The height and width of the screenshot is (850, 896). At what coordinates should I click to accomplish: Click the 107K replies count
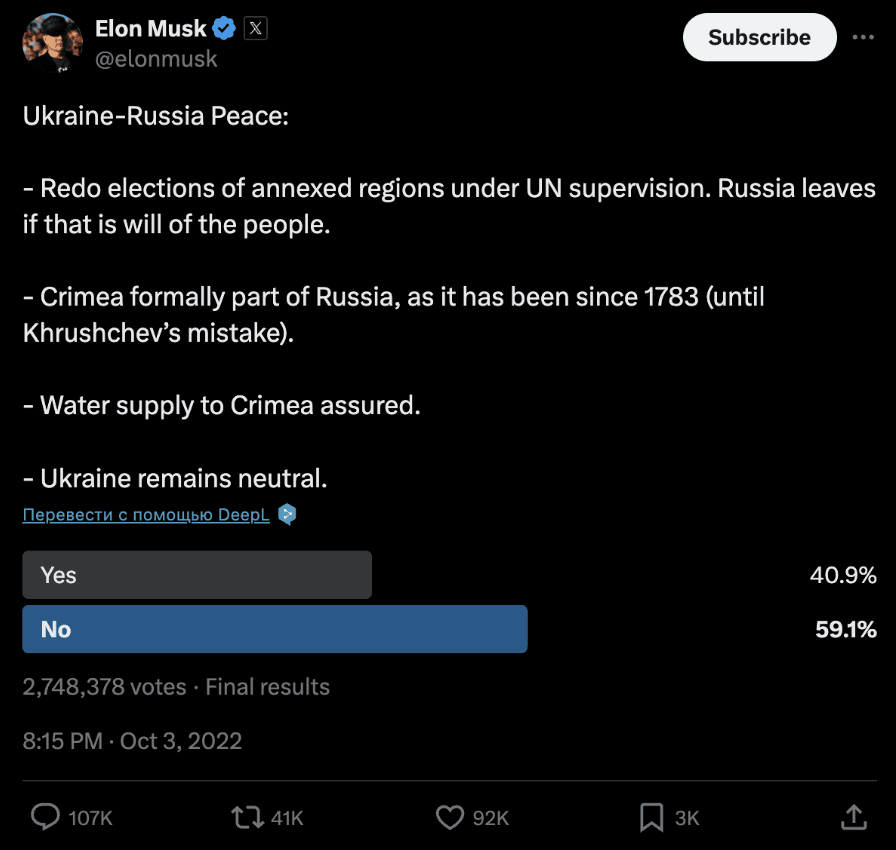coord(90,818)
